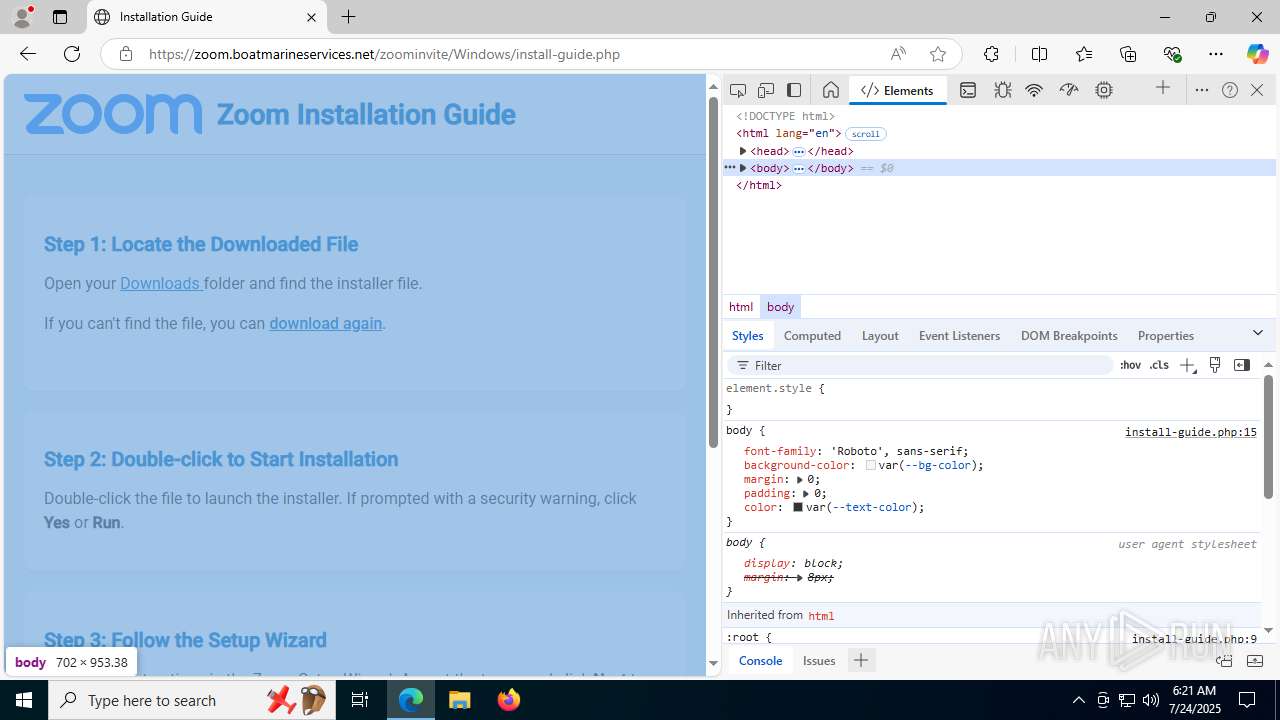Toggle computed styles sidebar icon
This screenshot has height=720, width=1280.
click(1242, 365)
